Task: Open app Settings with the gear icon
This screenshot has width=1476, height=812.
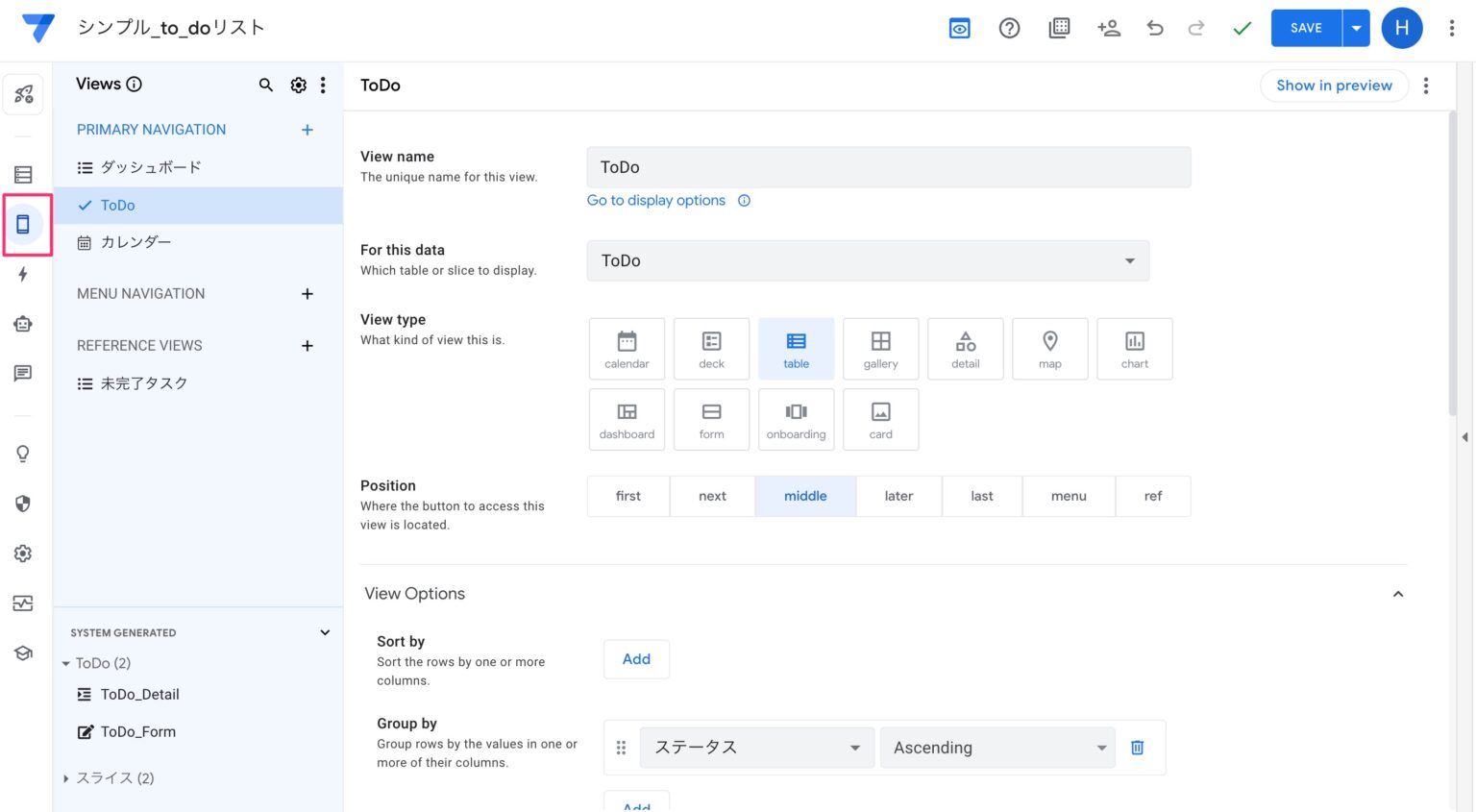Action: (x=23, y=553)
